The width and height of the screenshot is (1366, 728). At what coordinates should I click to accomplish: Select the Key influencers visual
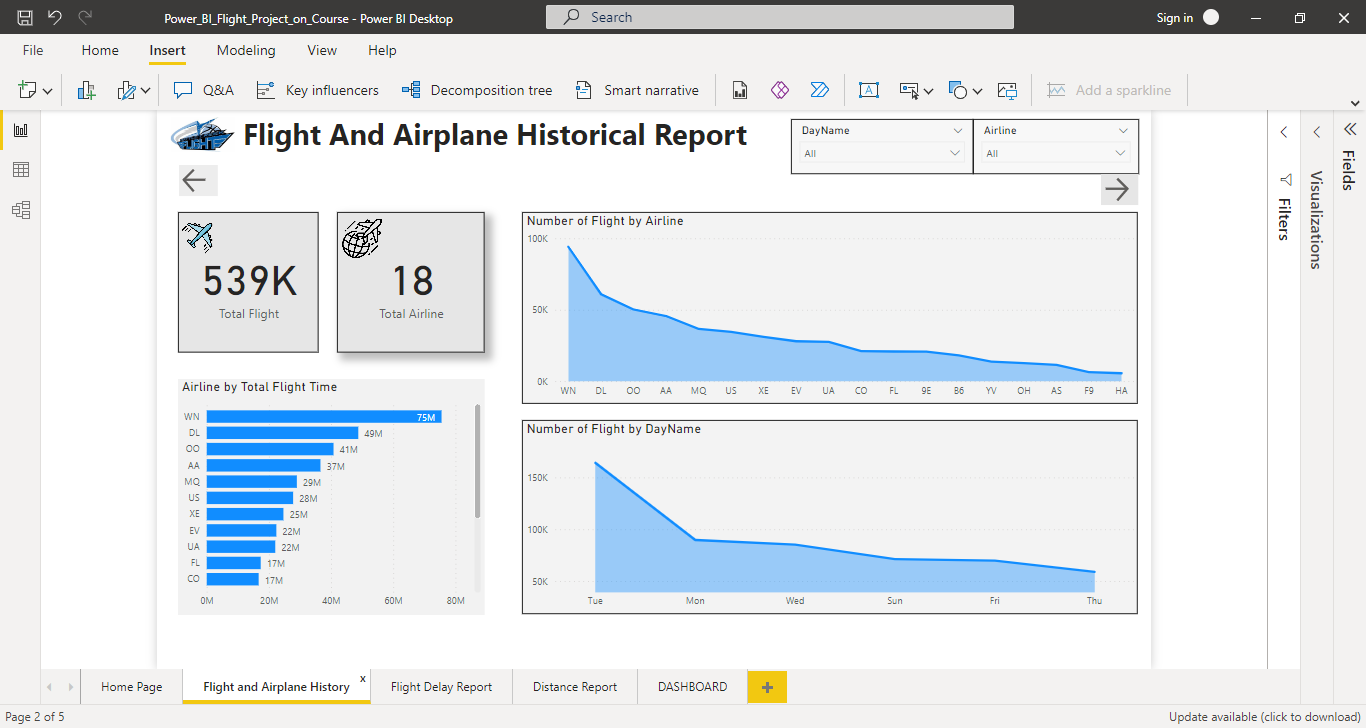point(317,89)
